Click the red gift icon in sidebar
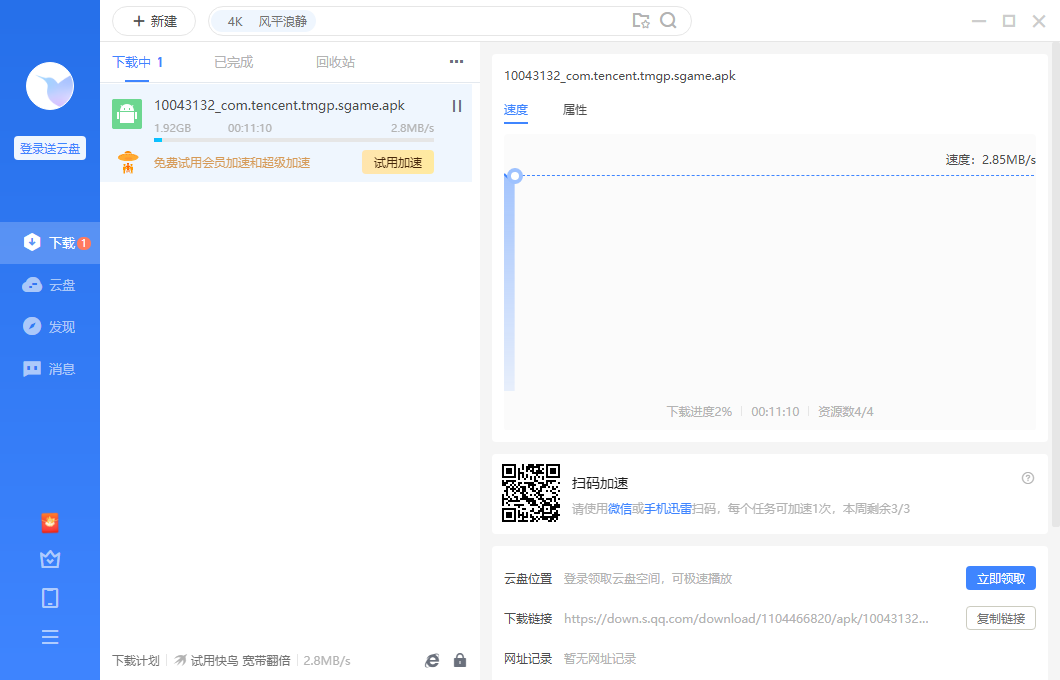The image size is (1060, 680). [x=50, y=523]
